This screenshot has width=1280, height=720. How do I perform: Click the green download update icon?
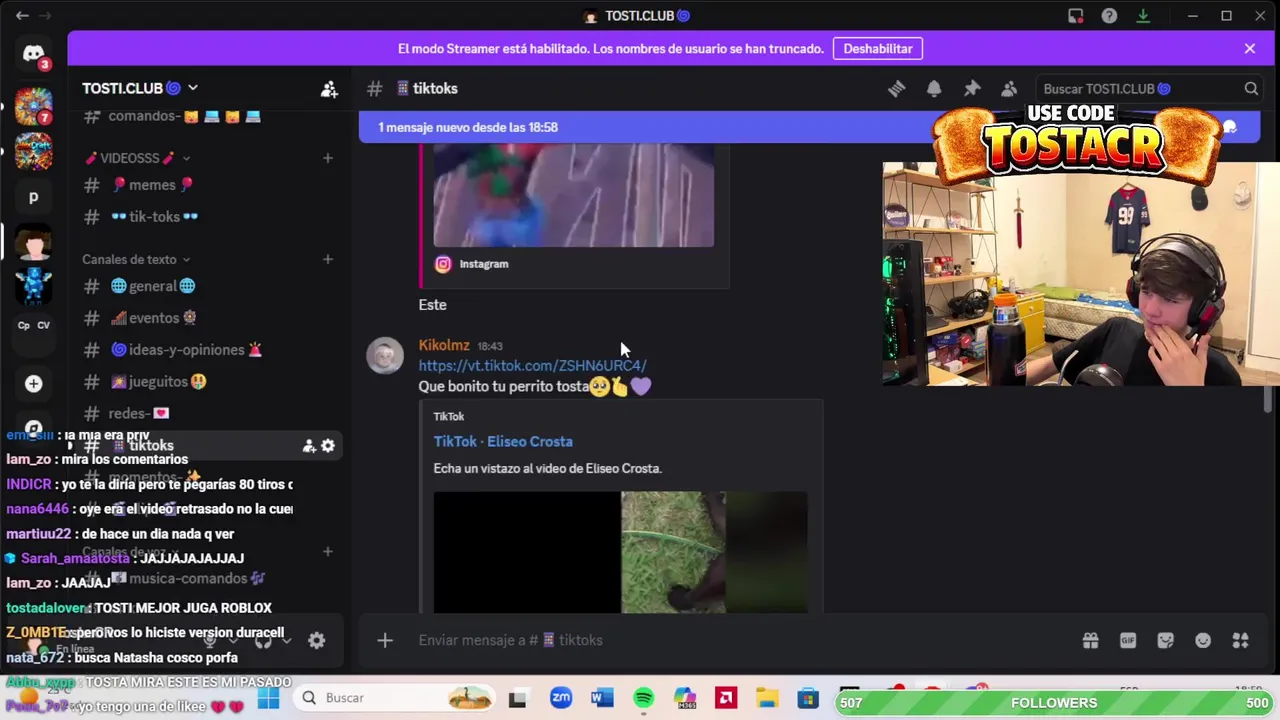click(1143, 16)
